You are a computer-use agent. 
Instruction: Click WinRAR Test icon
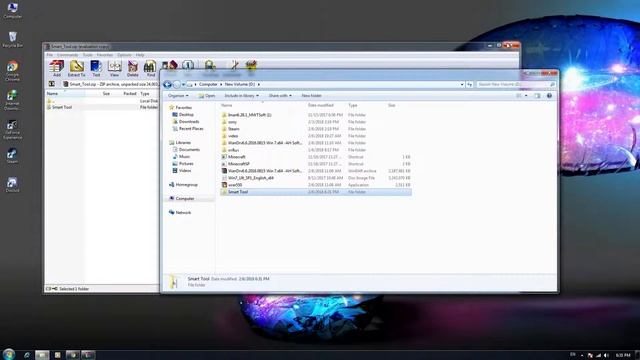[96, 68]
